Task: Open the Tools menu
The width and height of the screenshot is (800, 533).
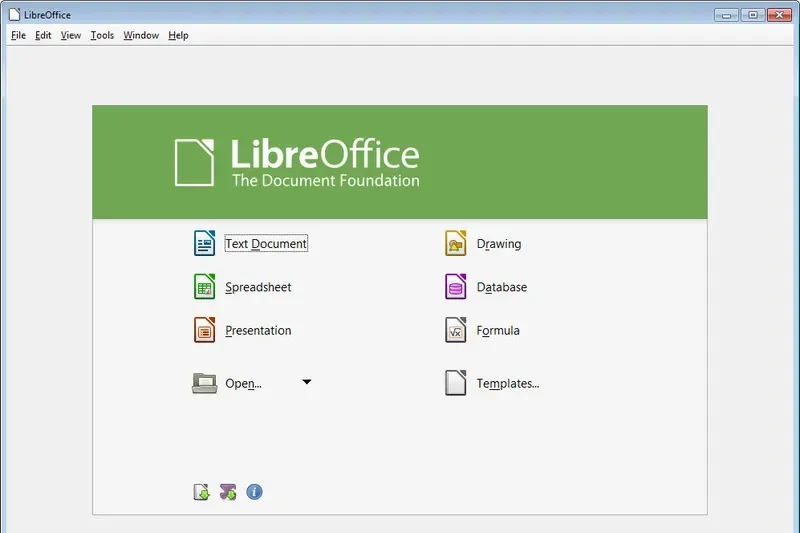Action: (102, 35)
